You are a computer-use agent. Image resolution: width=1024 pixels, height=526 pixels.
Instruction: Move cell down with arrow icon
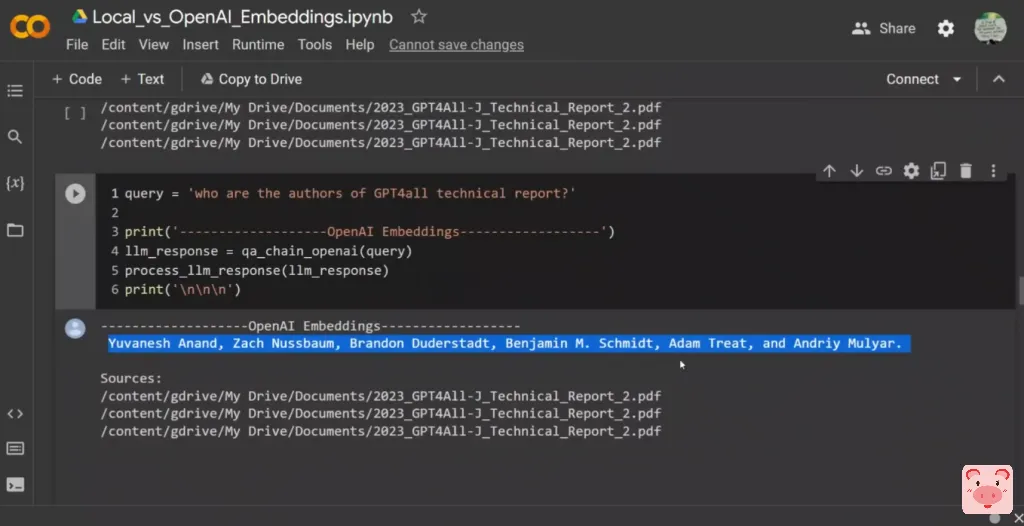[856, 171]
